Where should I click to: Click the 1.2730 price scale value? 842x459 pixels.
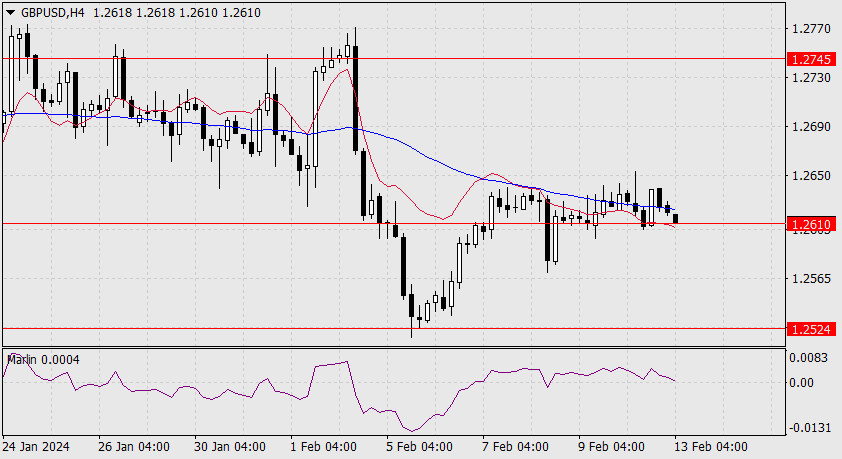pos(811,78)
